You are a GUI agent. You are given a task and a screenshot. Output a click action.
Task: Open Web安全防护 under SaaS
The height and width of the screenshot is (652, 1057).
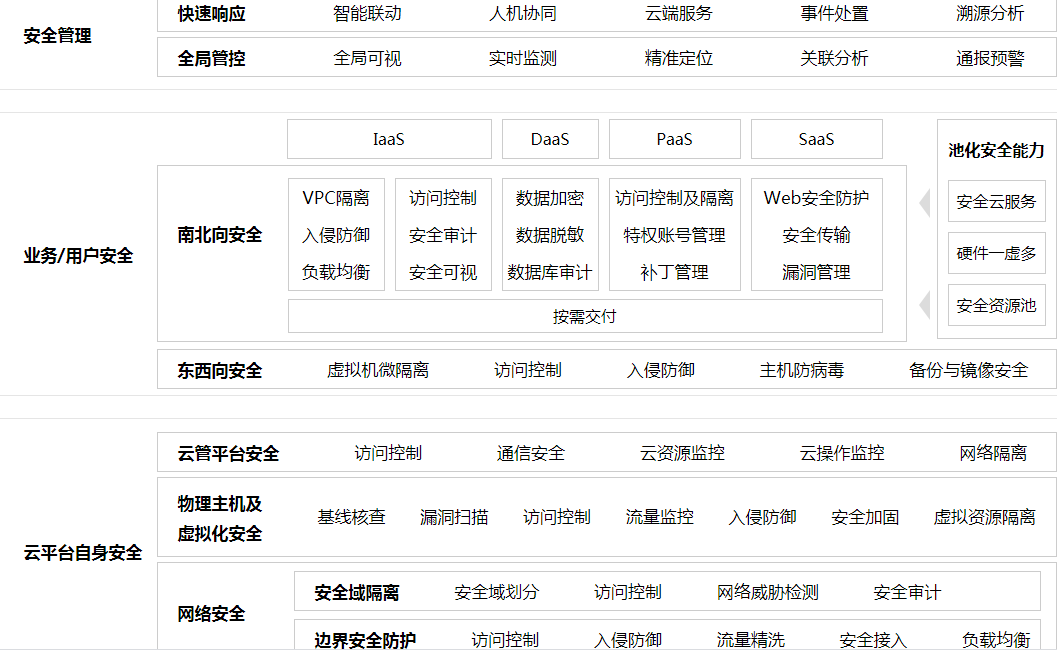(x=816, y=198)
